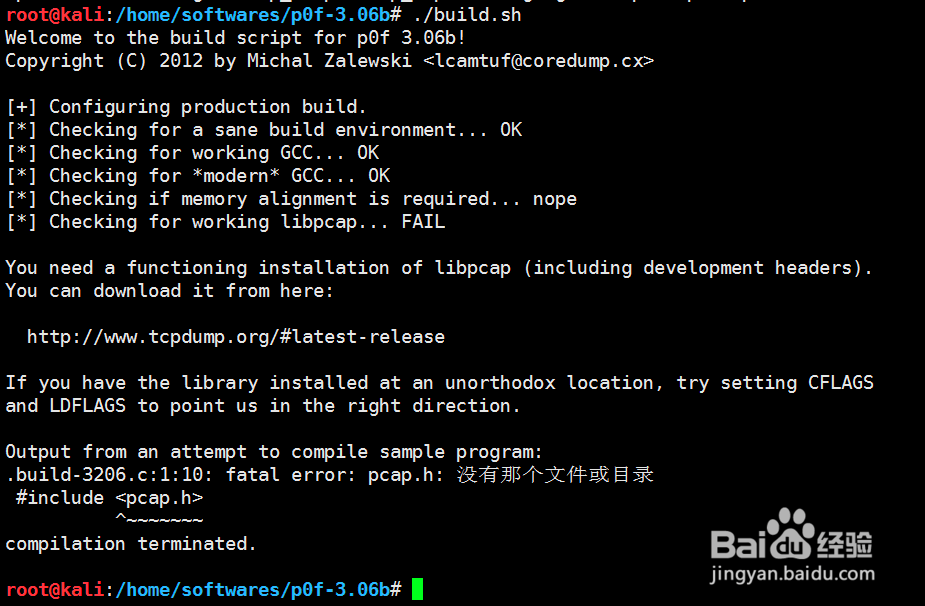Click the jingyan.baidu.com watermark text

[x=792, y=574]
